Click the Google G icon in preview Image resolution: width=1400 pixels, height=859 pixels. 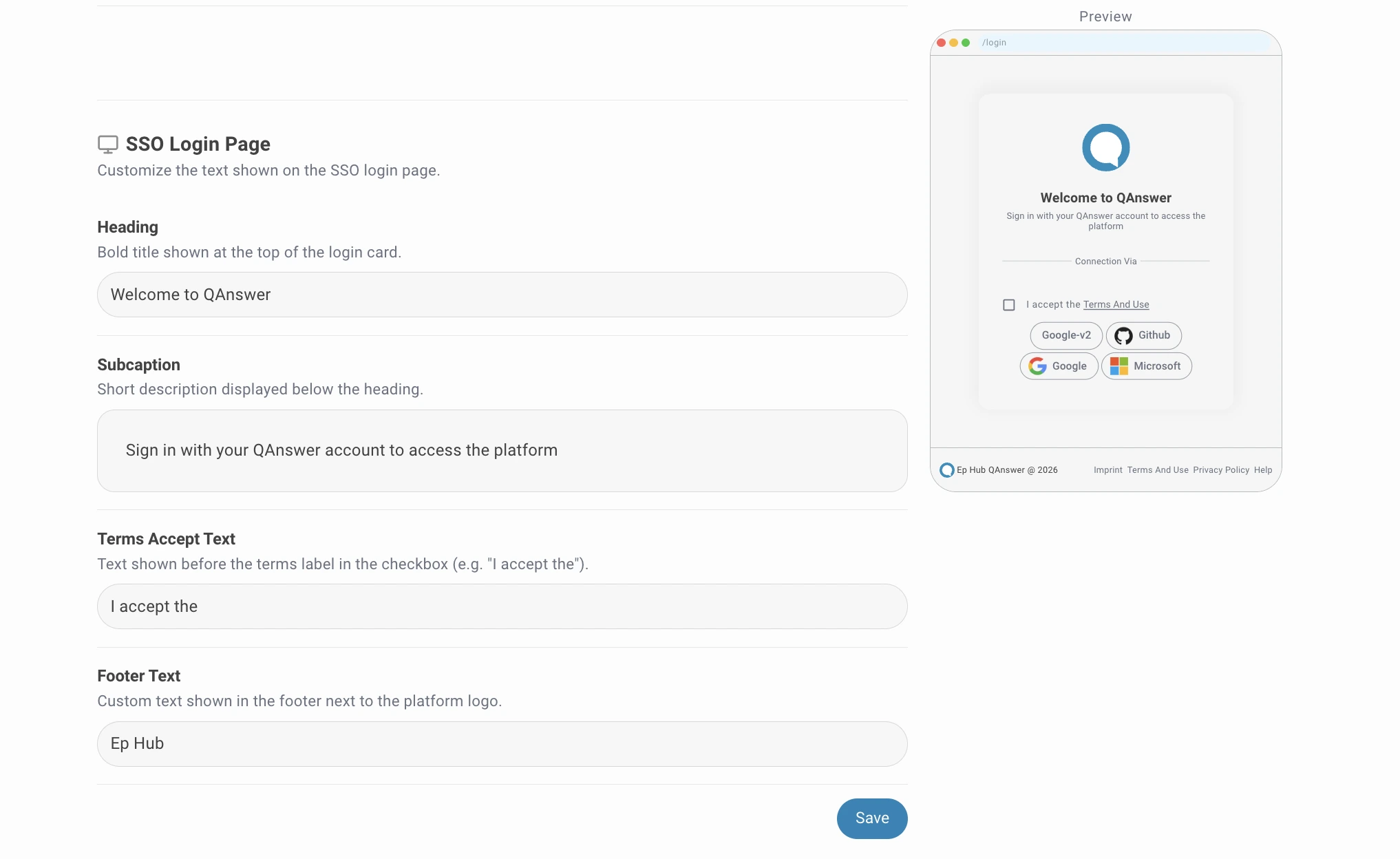pos(1037,366)
